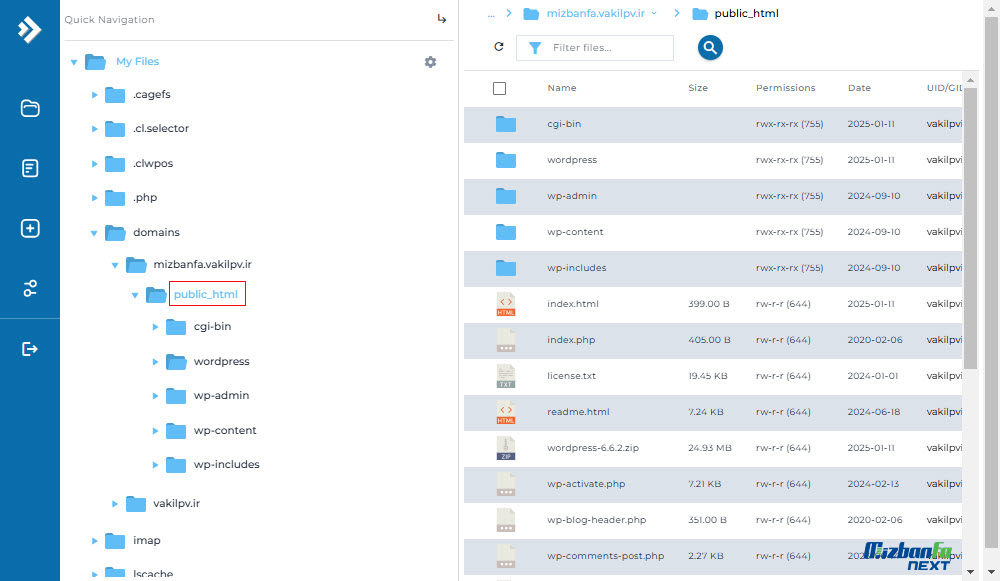Image resolution: width=1000 pixels, height=581 pixels.
Task: Click the index.html file icon
Action: (506, 304)
